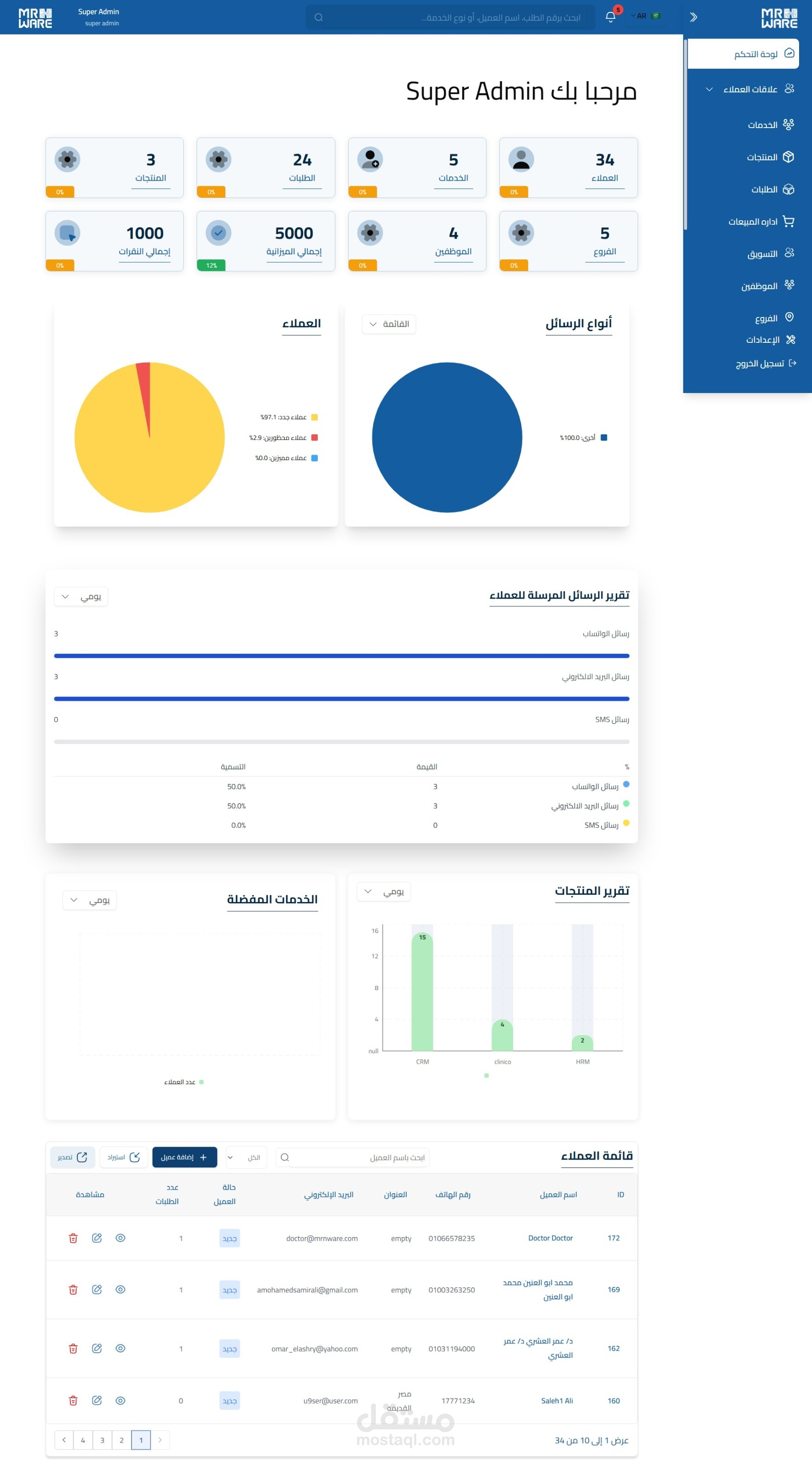Viewport: 812px width, 1478px height.
Task: Open the 'الطلبات' sidebar item
Action: (772, 189)
